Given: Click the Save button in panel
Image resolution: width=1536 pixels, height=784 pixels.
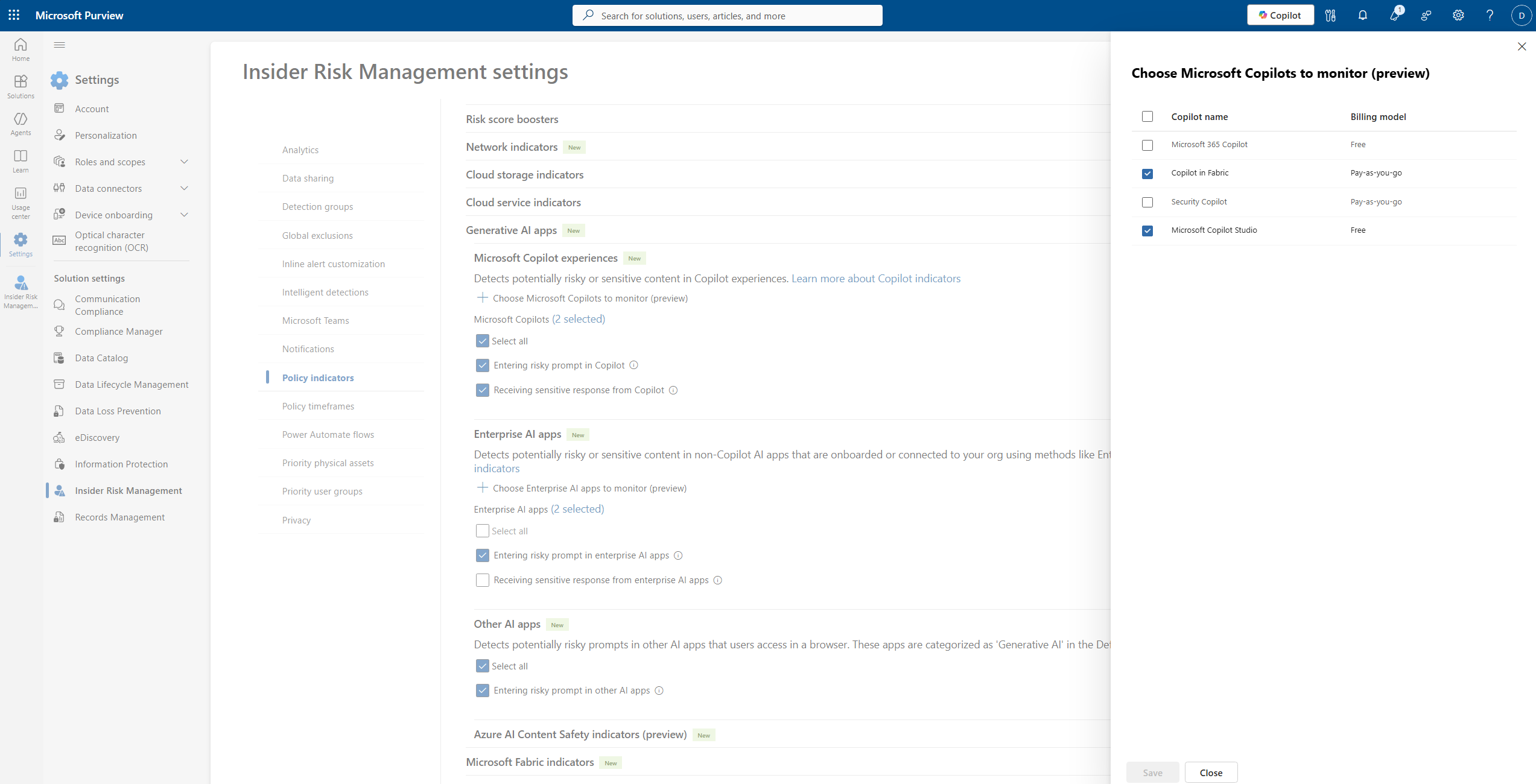Looking at the screenshot, I should [x=1152, y=773].
